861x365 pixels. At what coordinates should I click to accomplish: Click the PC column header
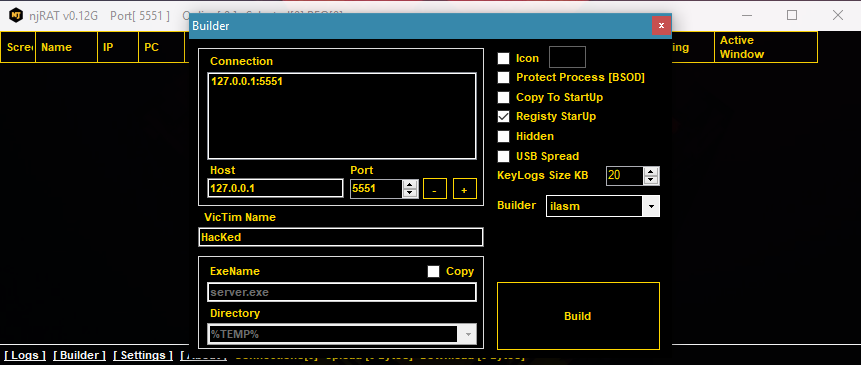click(161, 47)
